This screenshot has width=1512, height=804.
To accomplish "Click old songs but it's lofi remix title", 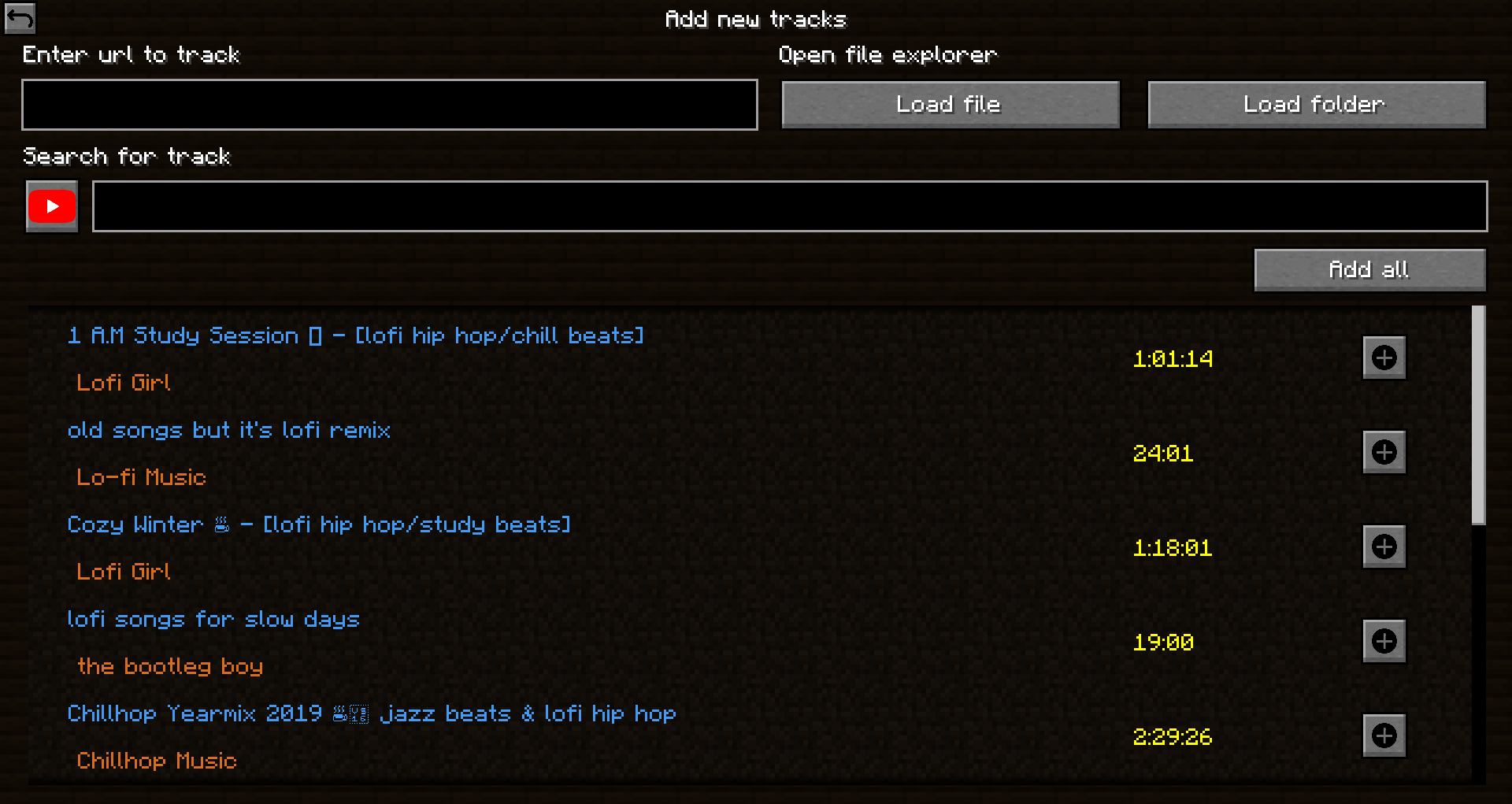I will point(229,430).
